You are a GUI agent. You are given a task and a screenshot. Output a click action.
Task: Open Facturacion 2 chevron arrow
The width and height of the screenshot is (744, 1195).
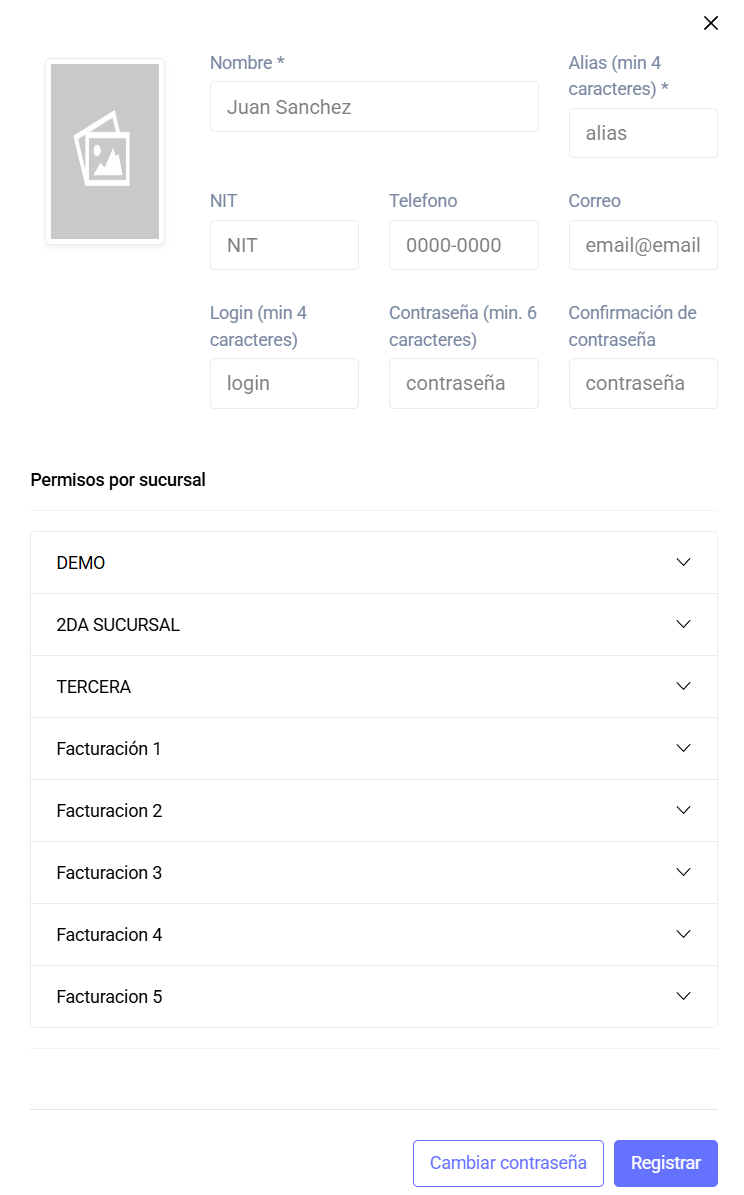click(x=683, y=810)
